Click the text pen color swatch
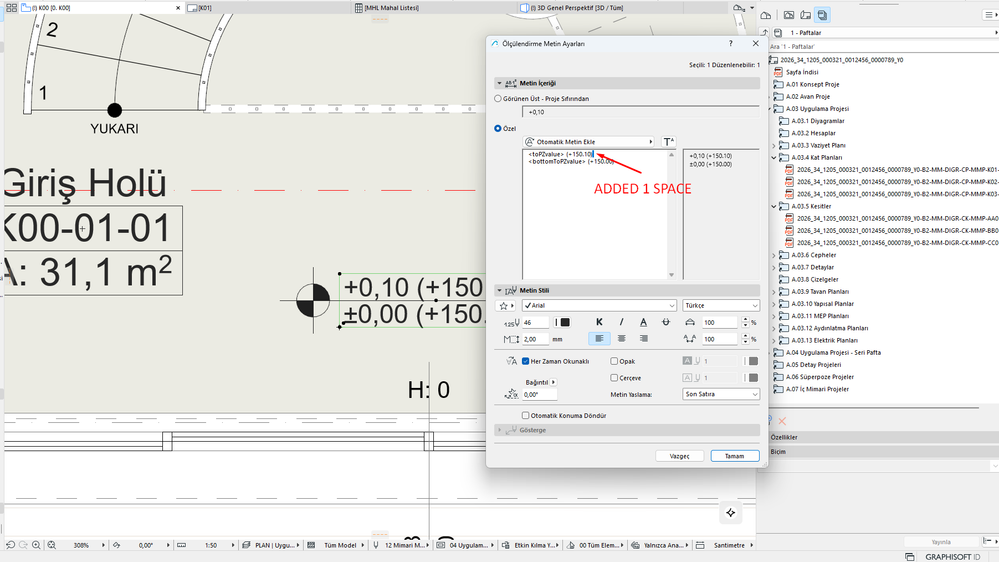 point(565,322)
